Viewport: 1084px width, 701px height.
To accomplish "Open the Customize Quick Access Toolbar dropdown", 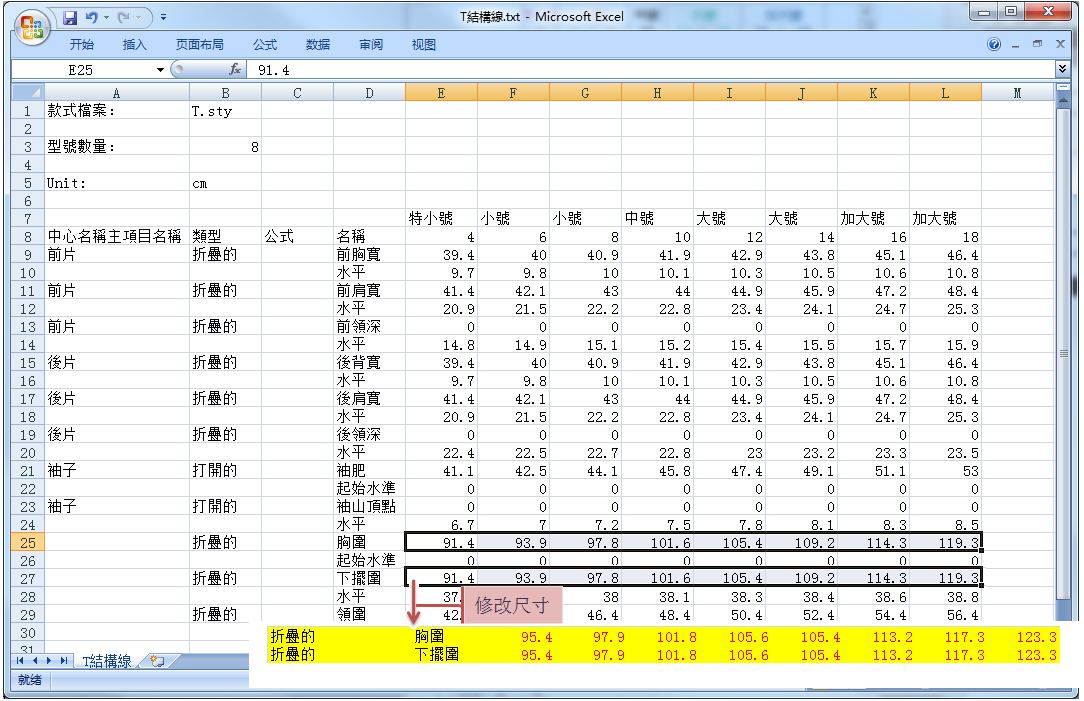I will 163,17.
